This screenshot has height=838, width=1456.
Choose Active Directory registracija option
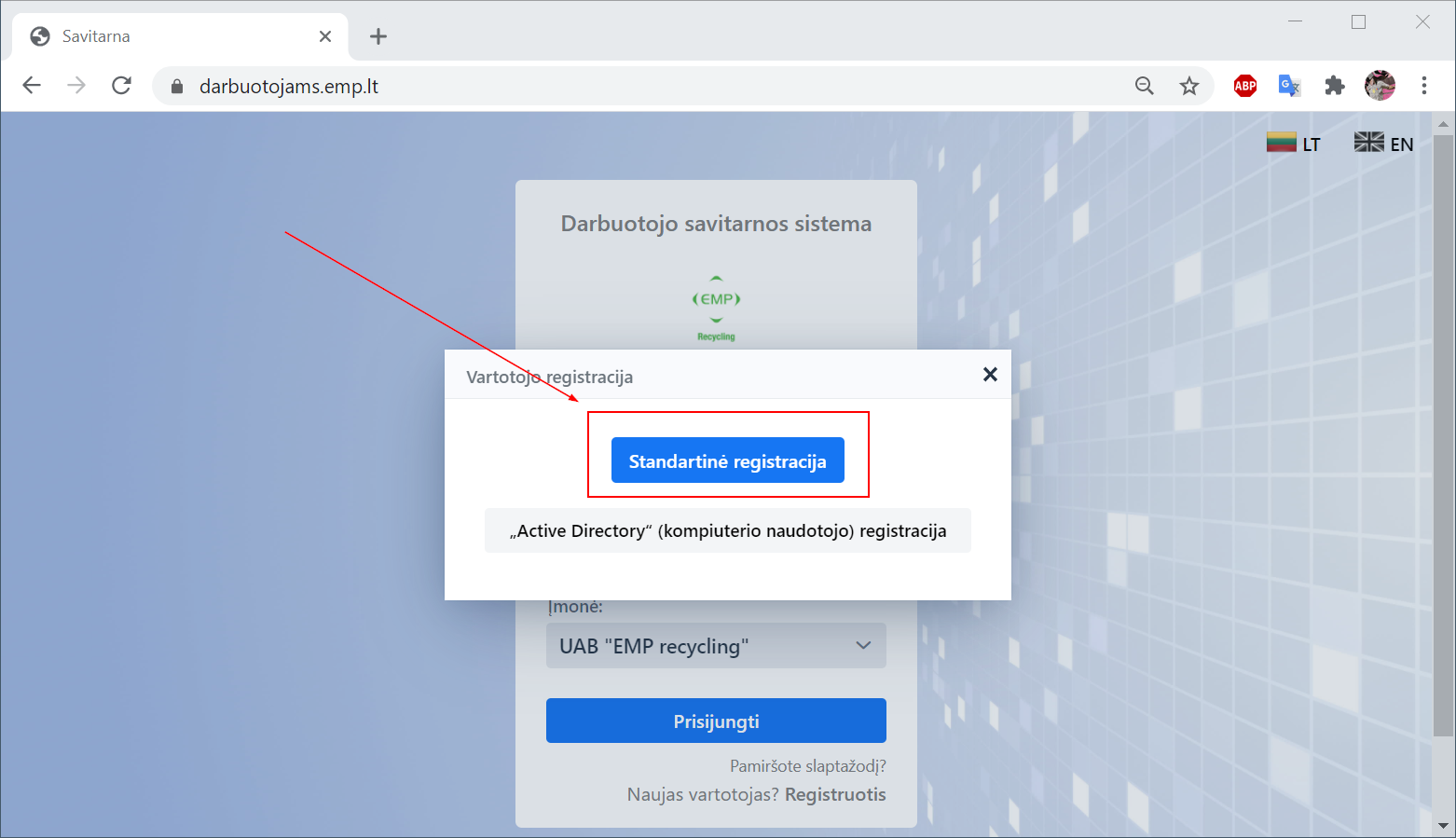[x=728, y=530]
